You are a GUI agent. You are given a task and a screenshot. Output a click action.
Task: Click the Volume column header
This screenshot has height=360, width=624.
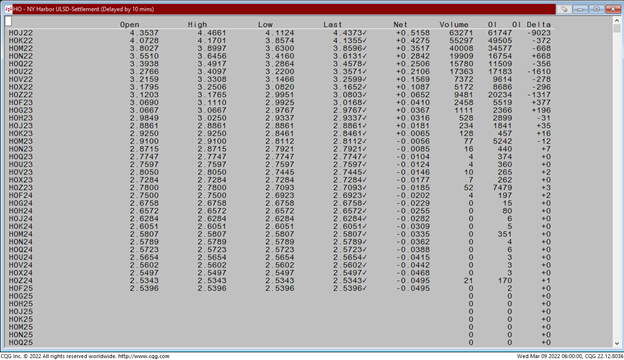[454, 25]
